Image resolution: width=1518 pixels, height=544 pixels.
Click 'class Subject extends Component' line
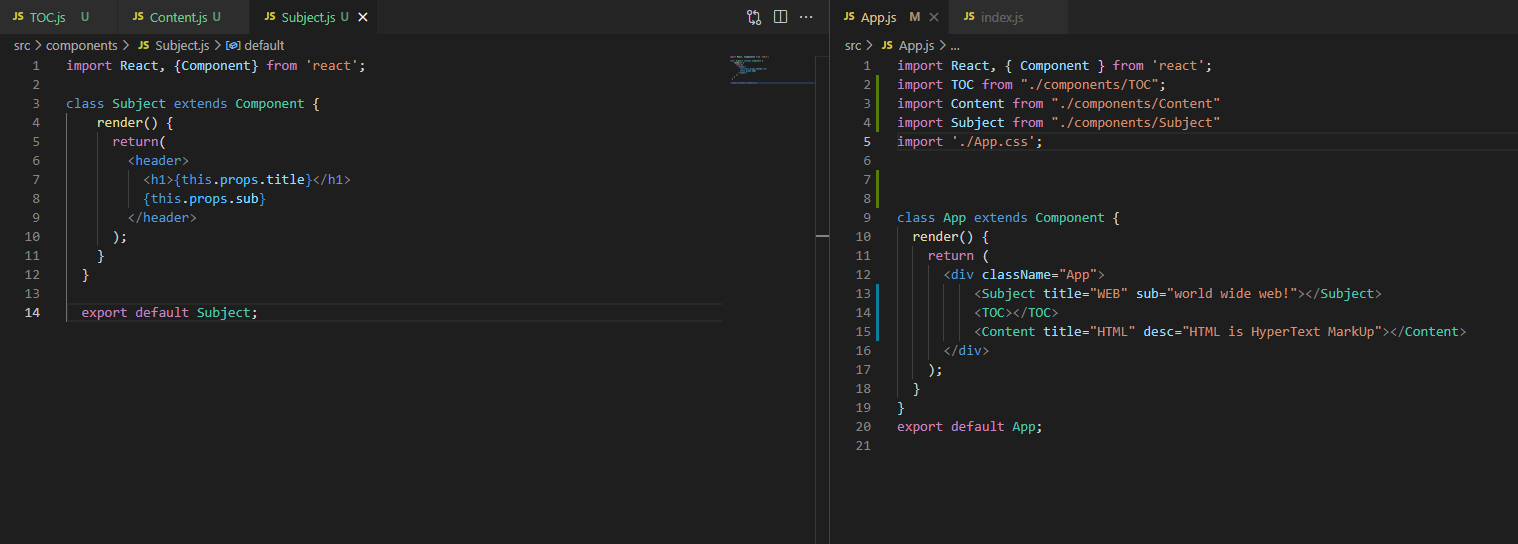(x=192, y=103)
